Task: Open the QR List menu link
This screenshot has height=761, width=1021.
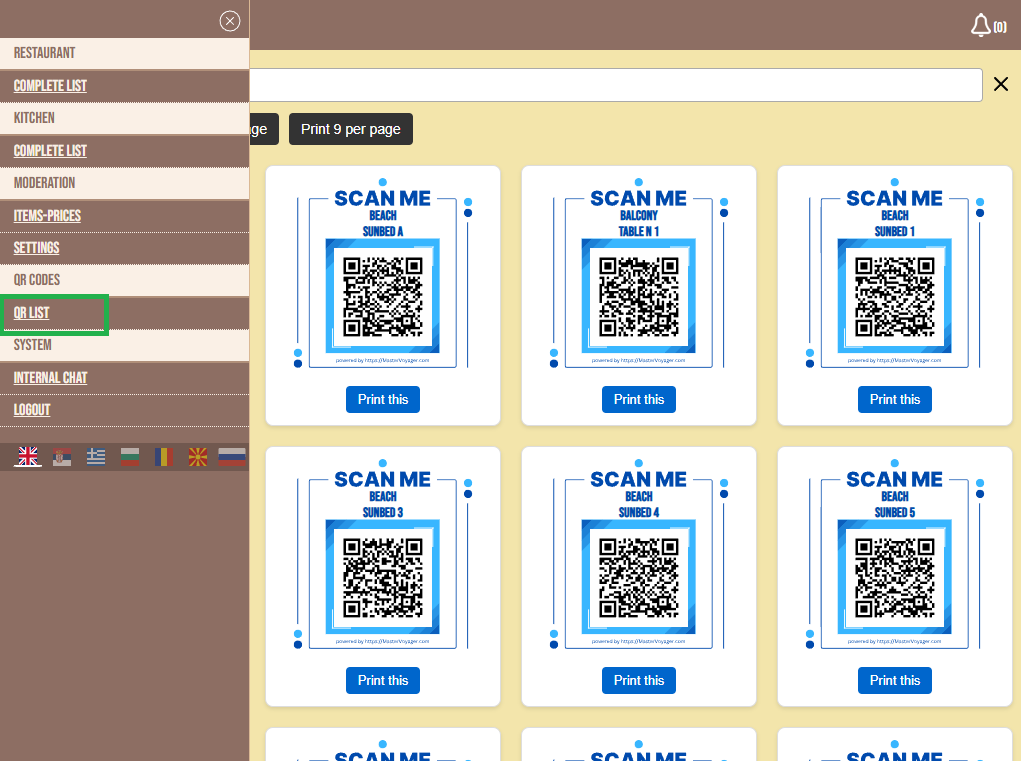Action: coord(31,313)
